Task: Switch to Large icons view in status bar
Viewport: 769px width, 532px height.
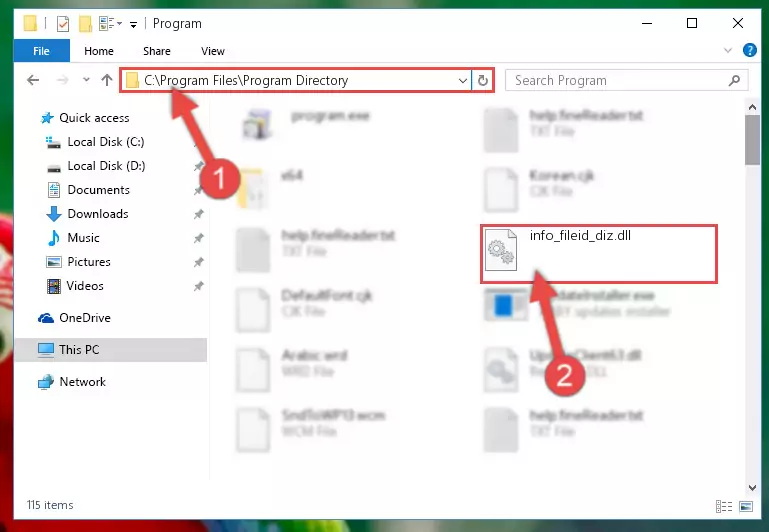Action: pos(746,506)
